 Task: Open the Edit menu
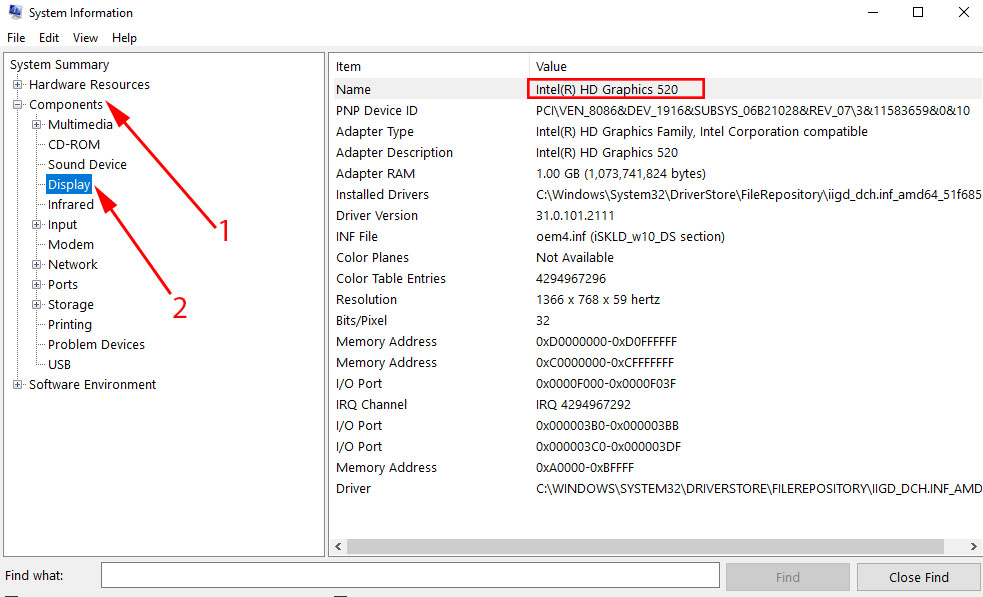(48, 37)
